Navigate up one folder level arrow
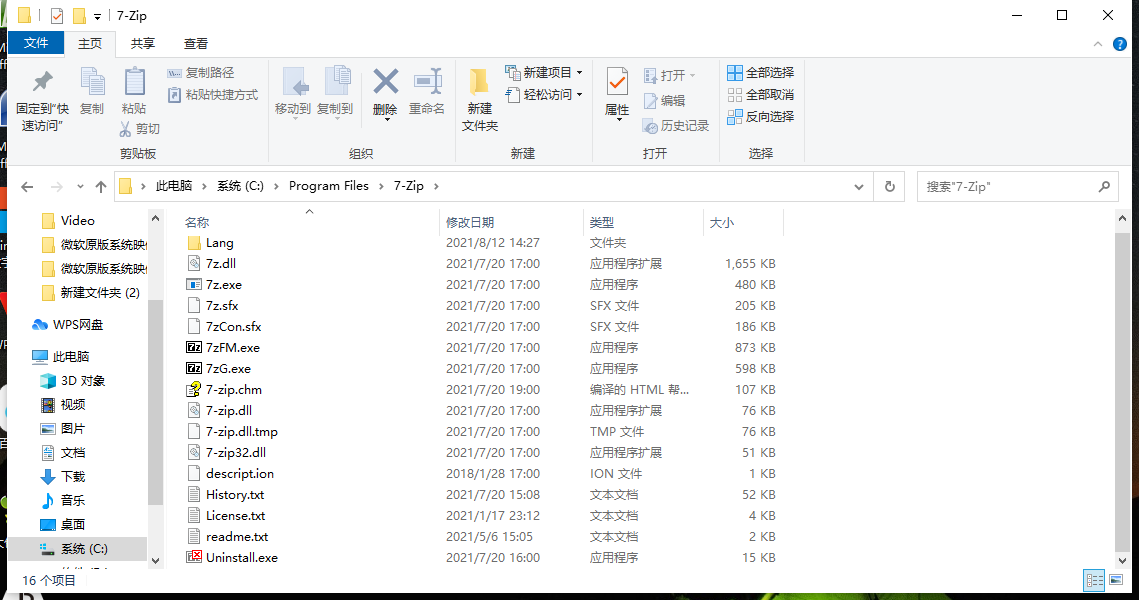The image size is (1139, 600). click(101, 187)
